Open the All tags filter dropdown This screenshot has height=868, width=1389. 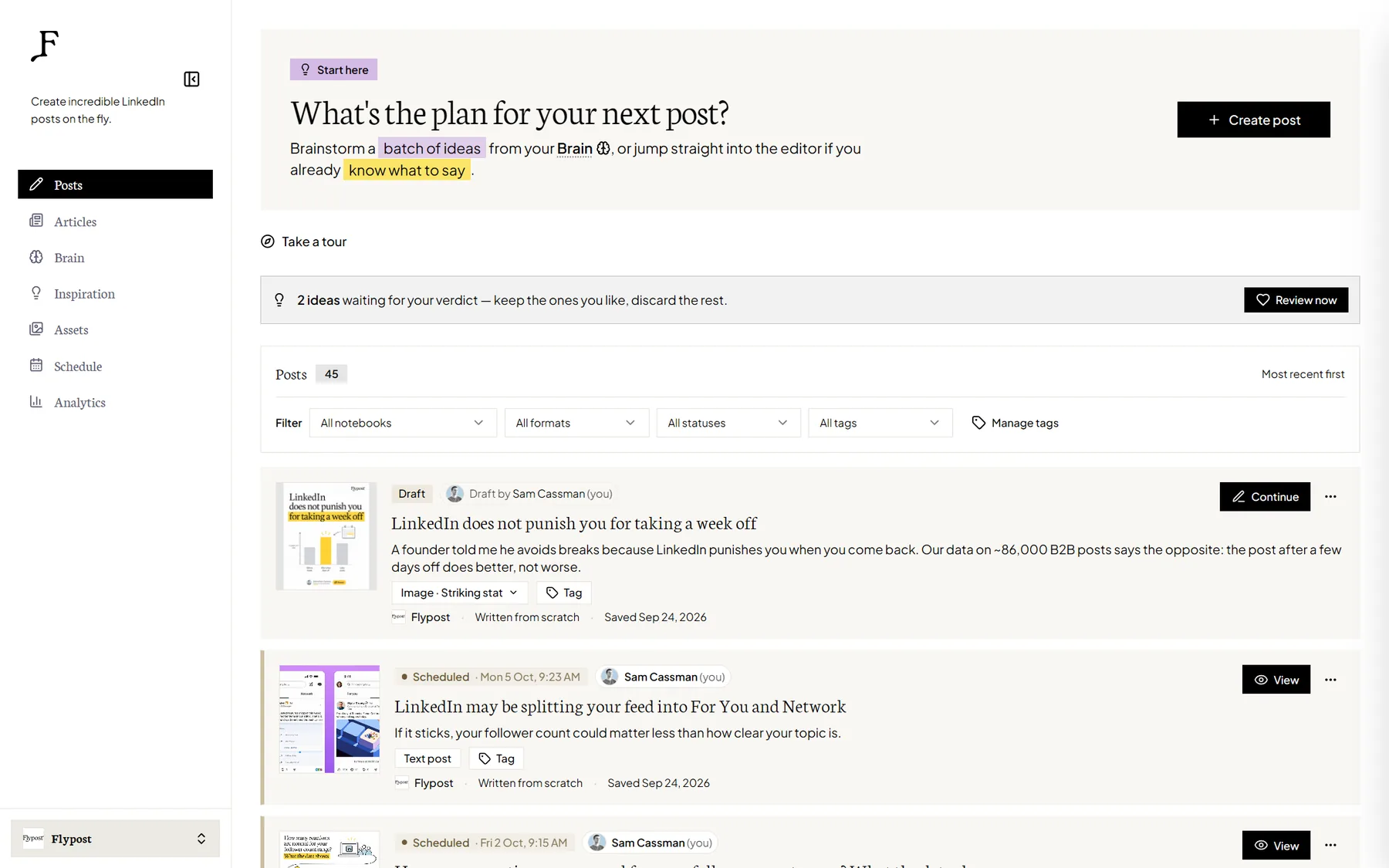[x=880, y=423]
